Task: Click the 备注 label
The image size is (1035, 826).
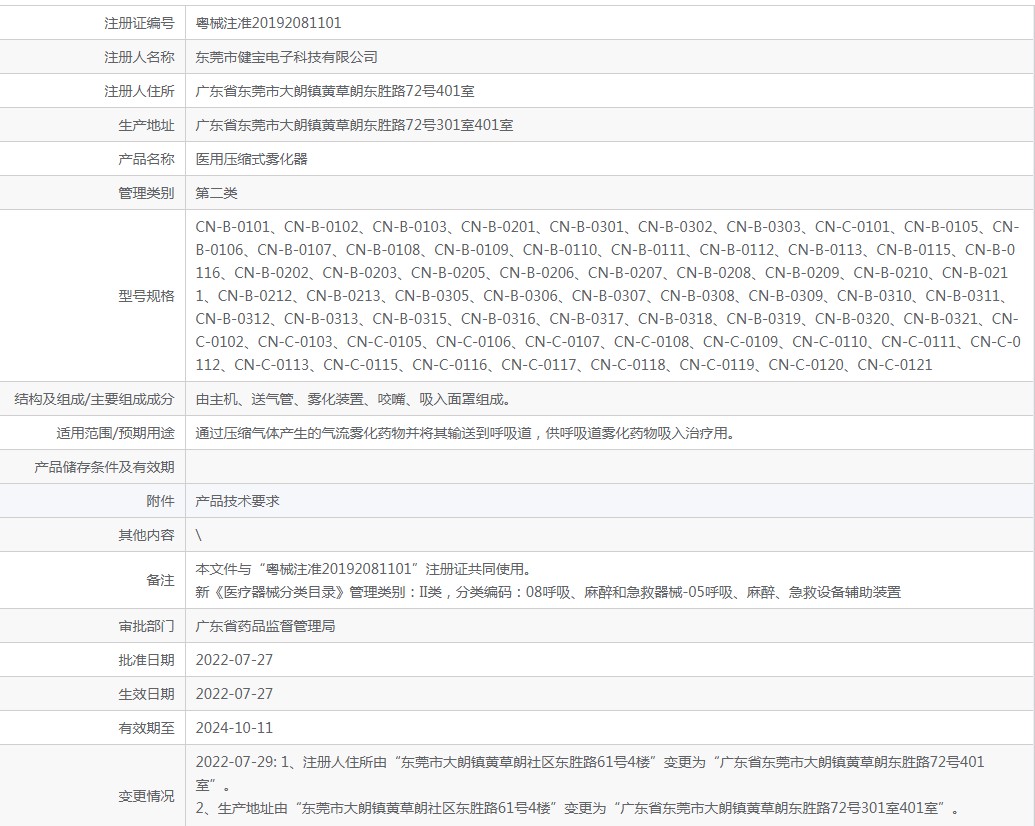Action: (x=160, y=580)
